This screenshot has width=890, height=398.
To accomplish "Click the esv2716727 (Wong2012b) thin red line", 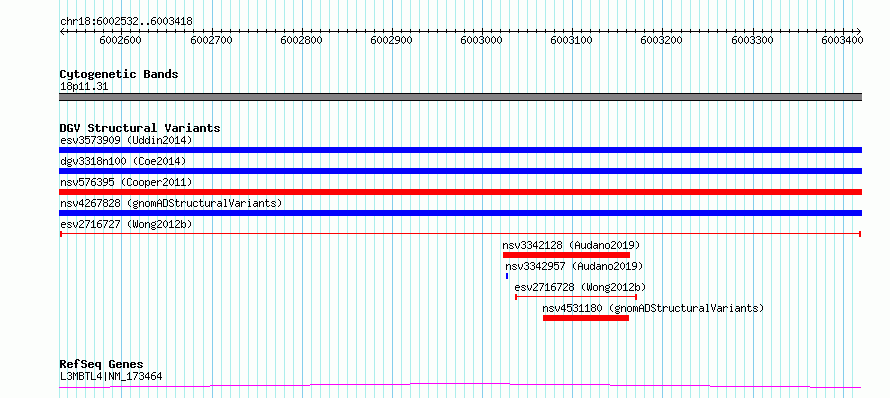I will point(460,234).
